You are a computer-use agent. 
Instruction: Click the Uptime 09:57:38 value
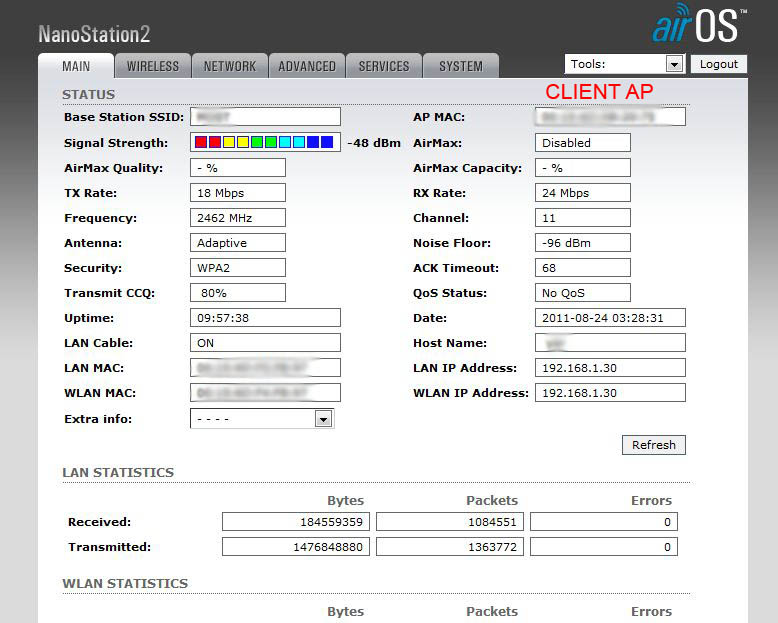265,317
